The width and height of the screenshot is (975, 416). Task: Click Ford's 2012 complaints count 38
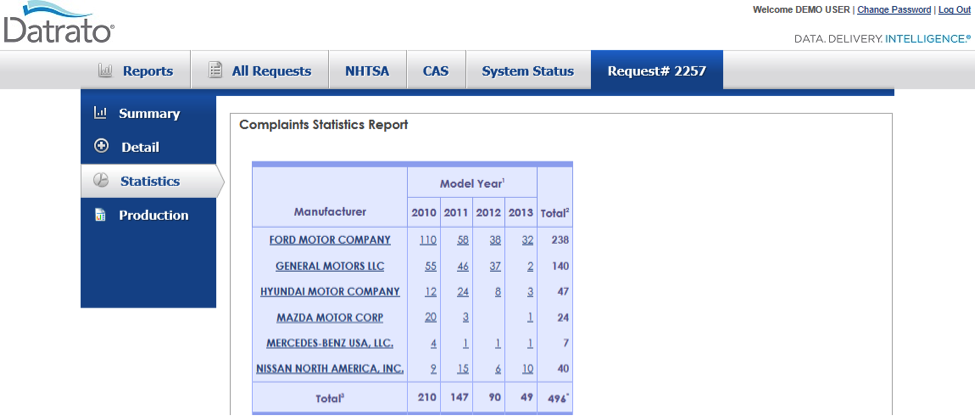click(495, 239)
